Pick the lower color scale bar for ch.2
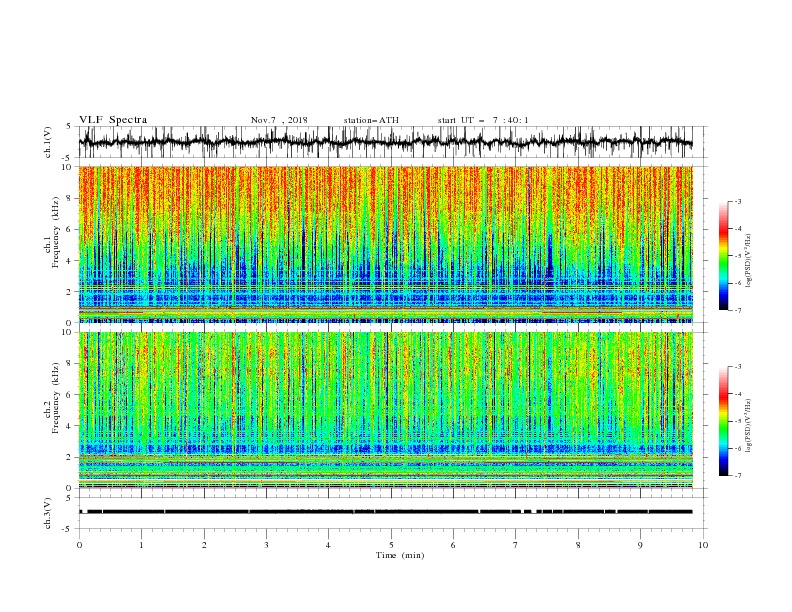This screenshot has width=792, height=612. pos(723,421)
